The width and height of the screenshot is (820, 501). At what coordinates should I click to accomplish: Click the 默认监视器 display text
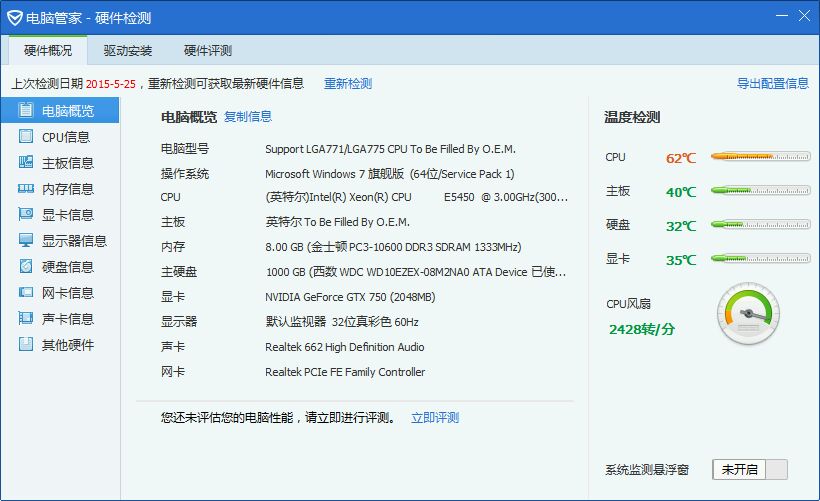pyautogui.click(x=342, y=322)
